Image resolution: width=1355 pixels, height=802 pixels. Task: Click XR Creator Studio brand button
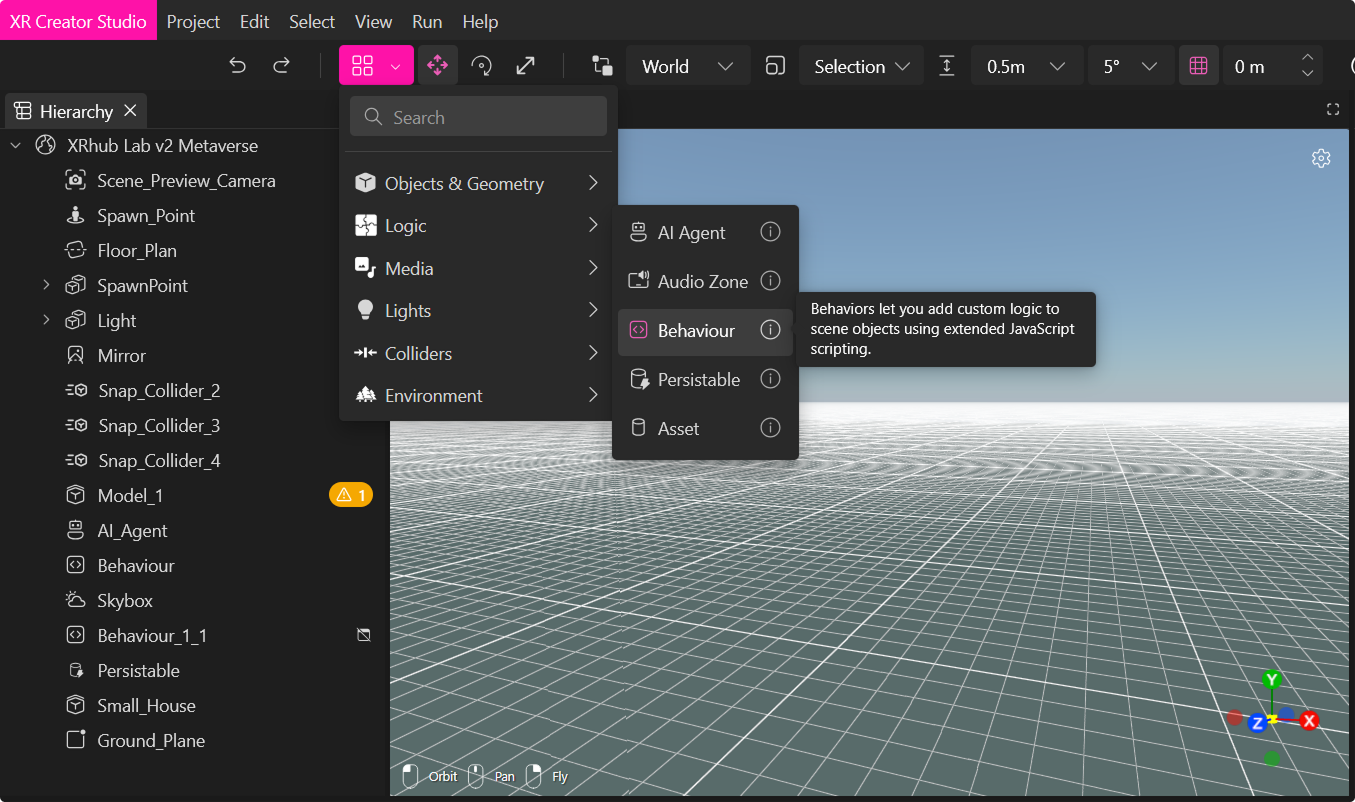pyautogui.click(x=78, y=21)
